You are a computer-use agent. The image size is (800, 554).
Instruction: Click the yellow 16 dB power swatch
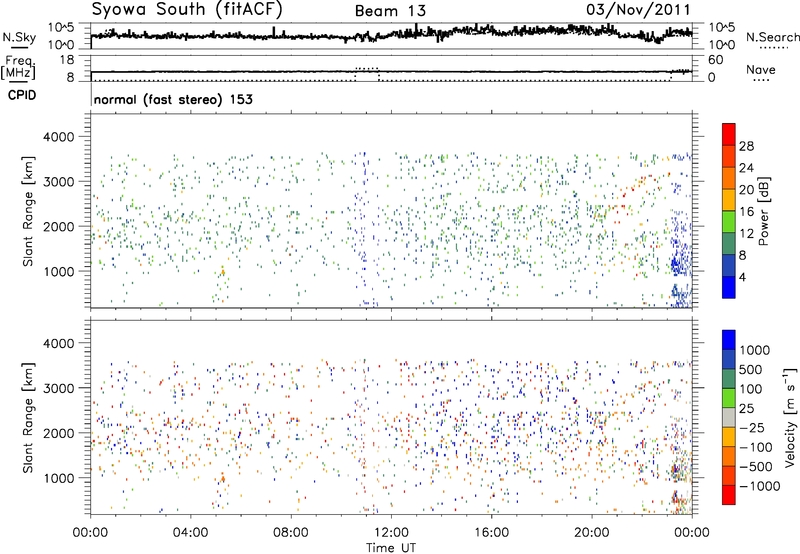[x=729, y=200]
